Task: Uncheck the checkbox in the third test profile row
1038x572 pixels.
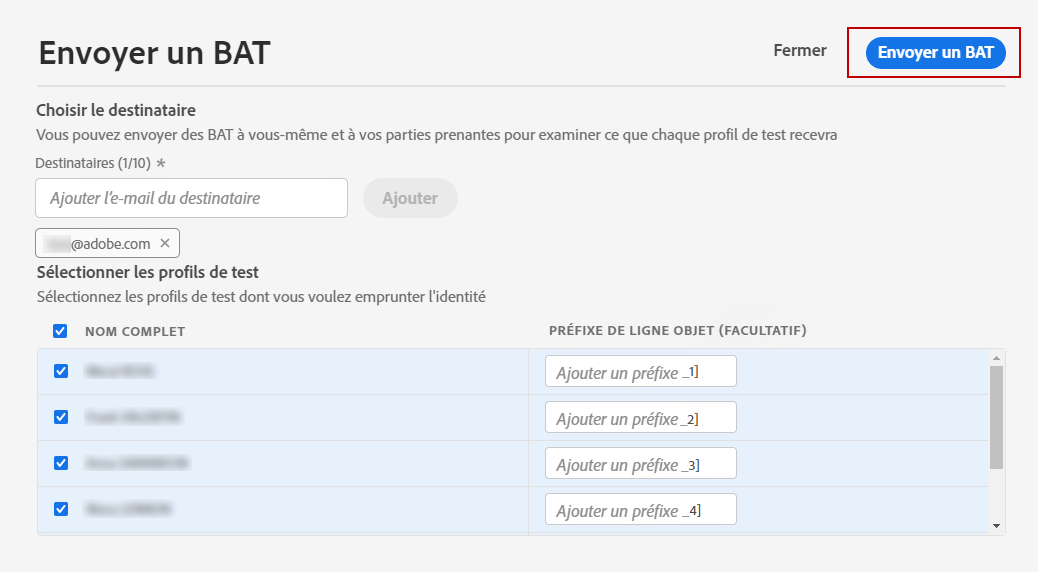Action: (x=60, y=463)
